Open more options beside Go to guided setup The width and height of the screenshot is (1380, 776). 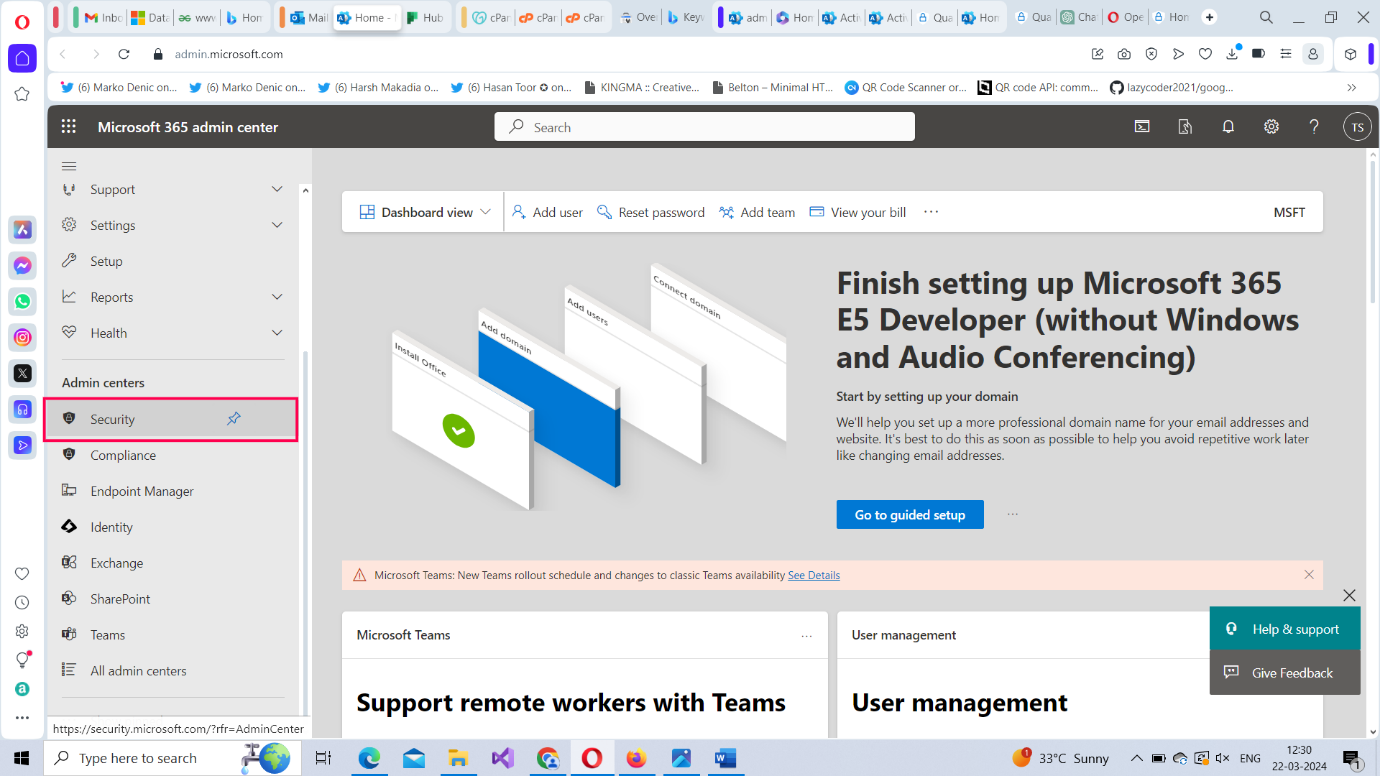1013,515
